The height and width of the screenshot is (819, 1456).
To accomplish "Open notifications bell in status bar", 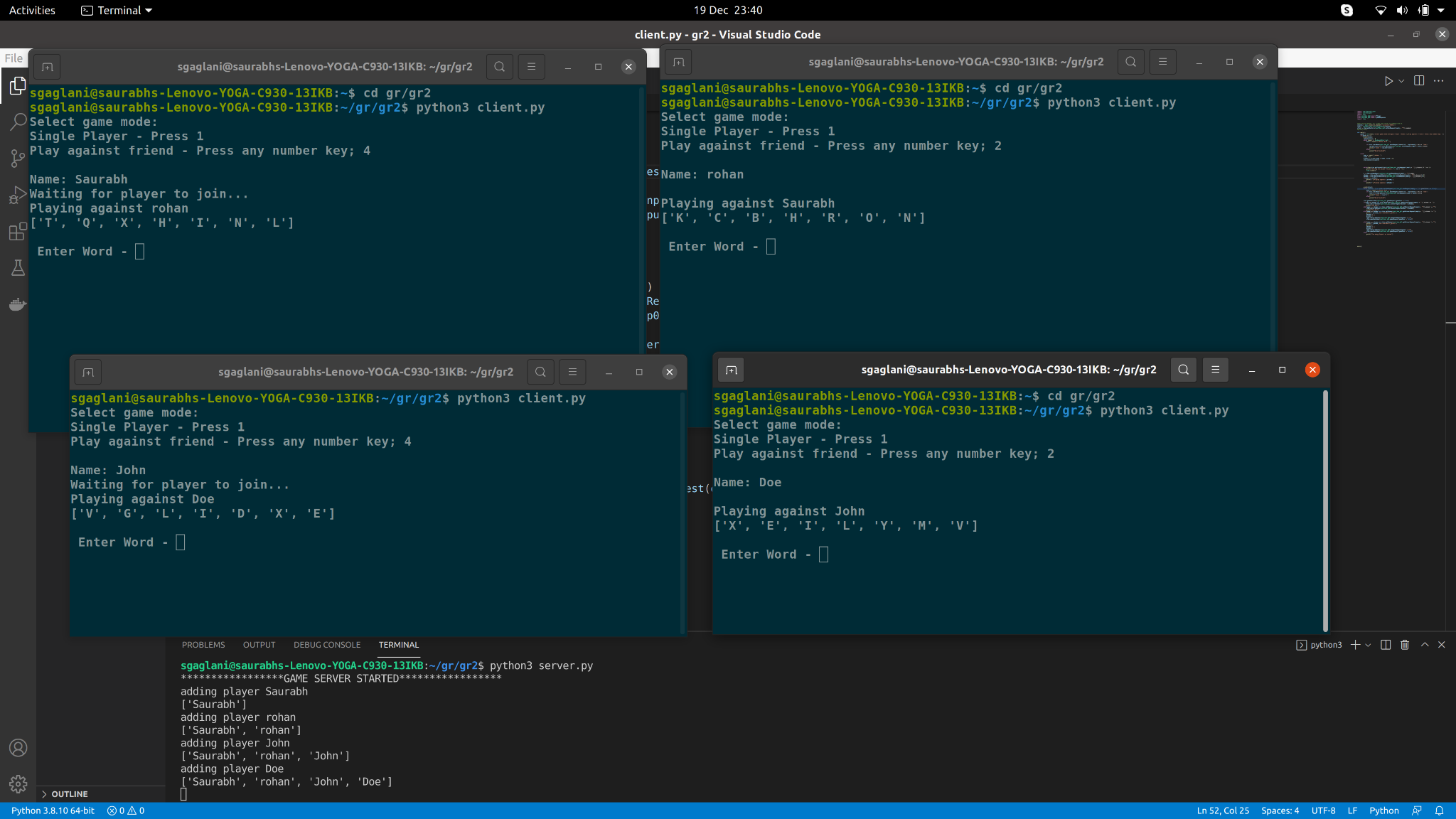I will [x=1439, y=810].
